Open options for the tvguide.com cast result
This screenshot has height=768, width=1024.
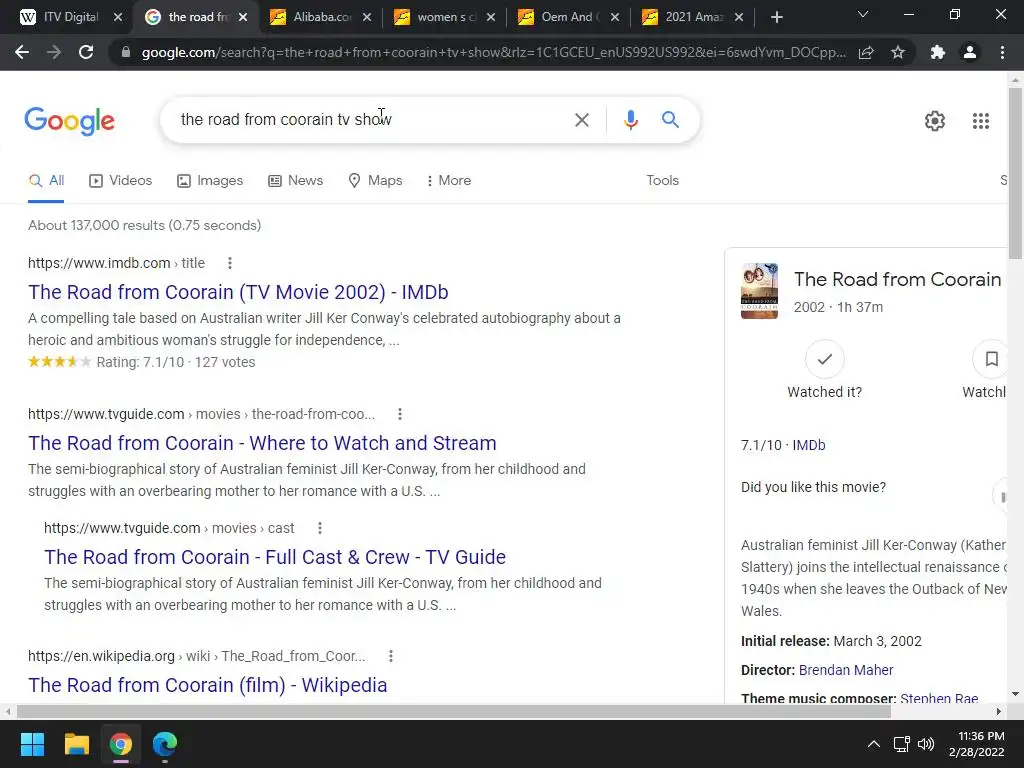coord(319,528)
